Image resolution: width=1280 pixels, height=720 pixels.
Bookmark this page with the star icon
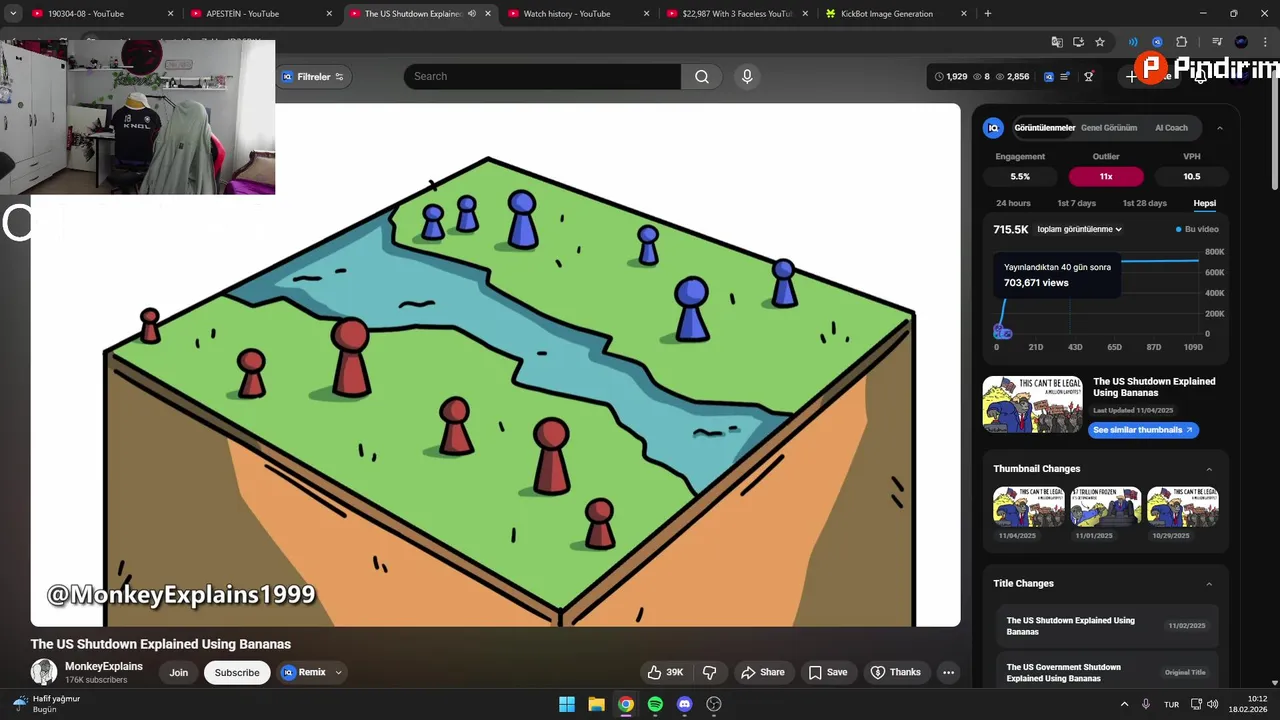click(1100, 42)
